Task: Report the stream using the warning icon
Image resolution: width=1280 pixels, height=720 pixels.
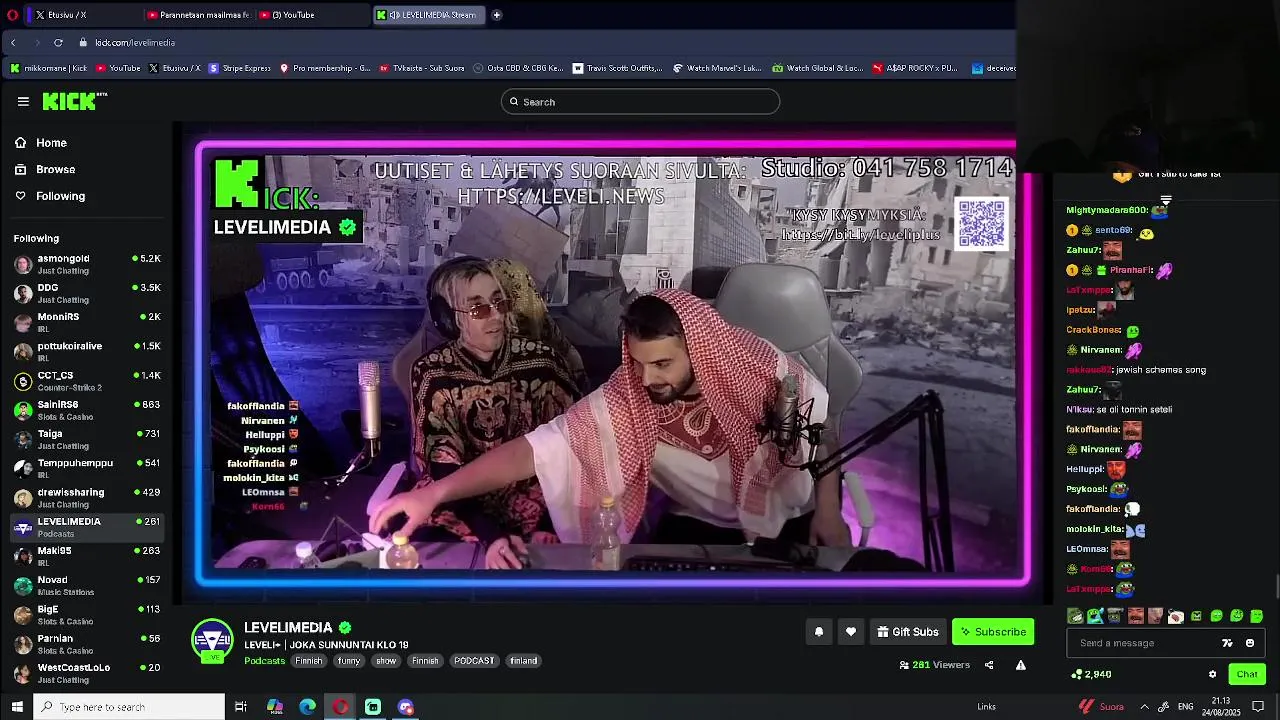Action: (1021, 665)
